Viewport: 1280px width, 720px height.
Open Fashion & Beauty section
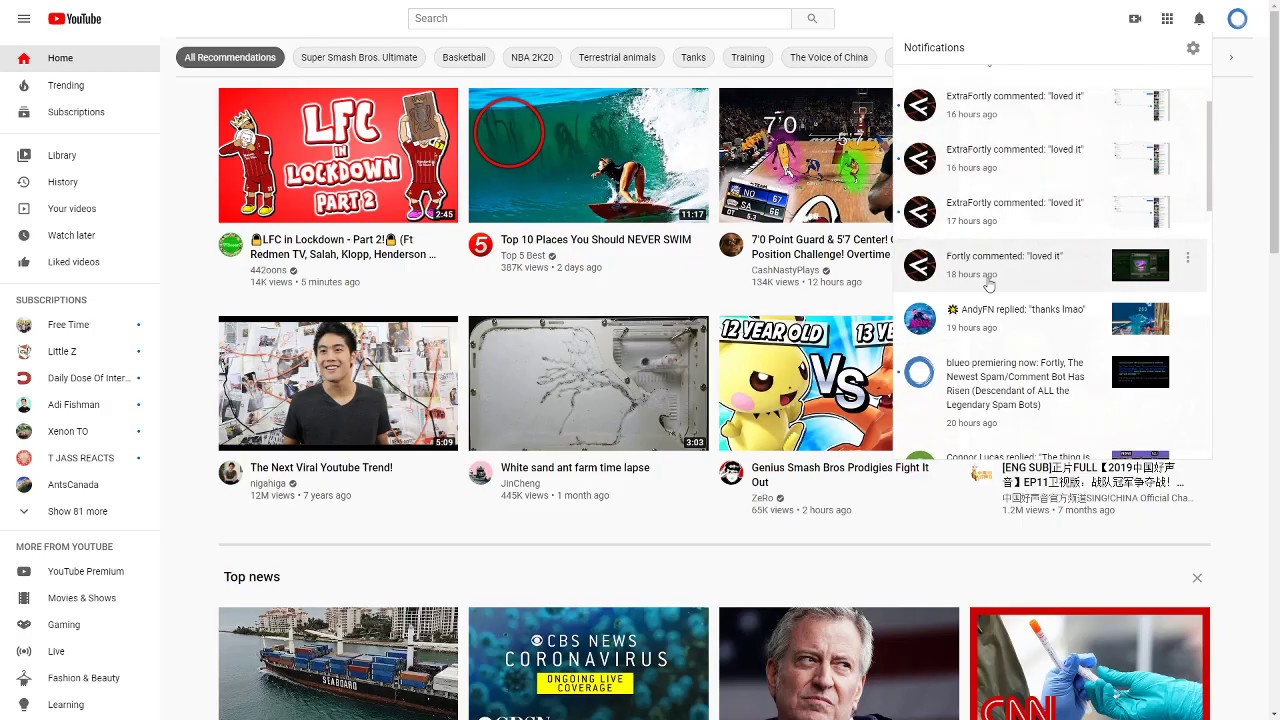[x=80, y=678]
